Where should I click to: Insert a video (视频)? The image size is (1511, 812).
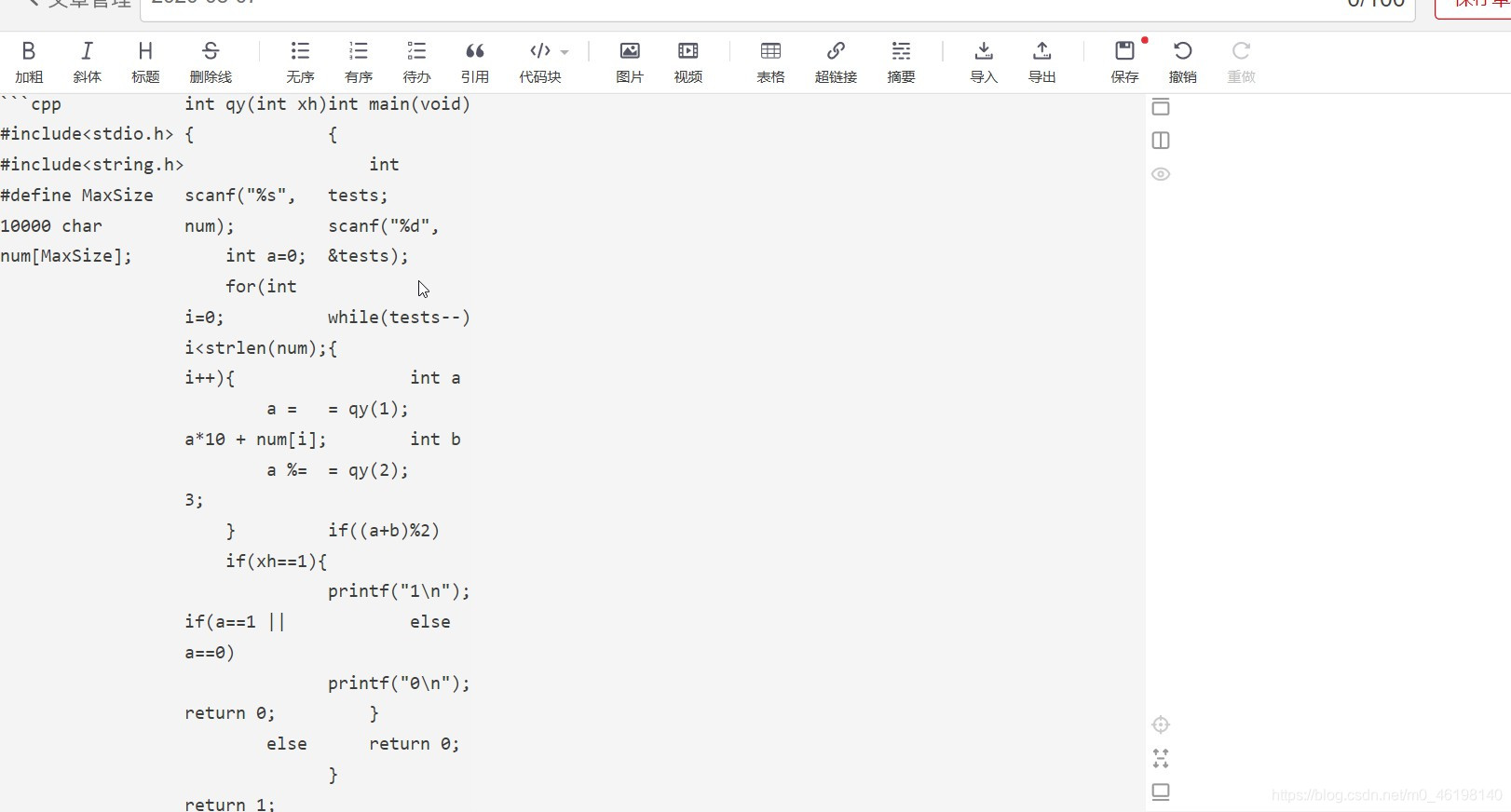click(x=688, y=61)
